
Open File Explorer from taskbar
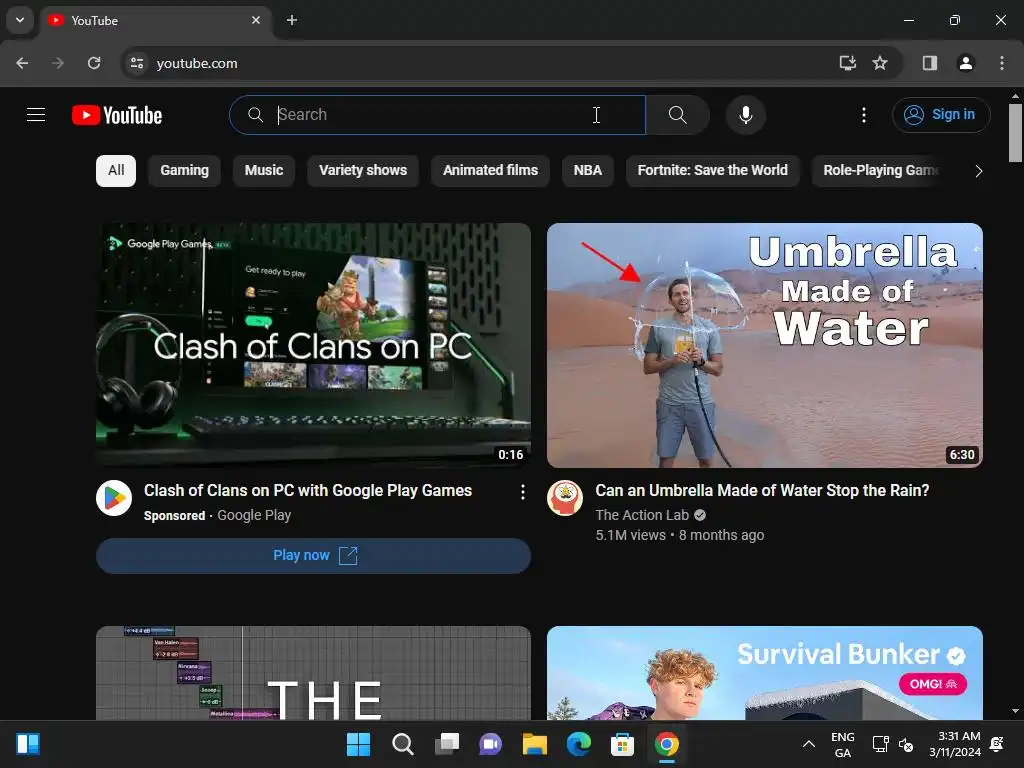[x=534, y=744]
